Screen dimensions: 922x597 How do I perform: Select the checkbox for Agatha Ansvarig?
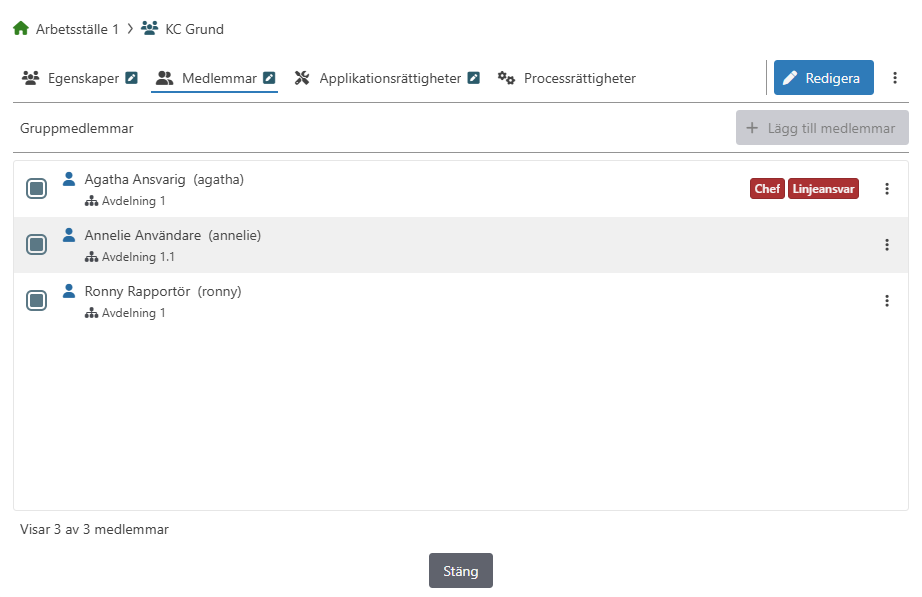pyautogui.click(x=36, y=189)
